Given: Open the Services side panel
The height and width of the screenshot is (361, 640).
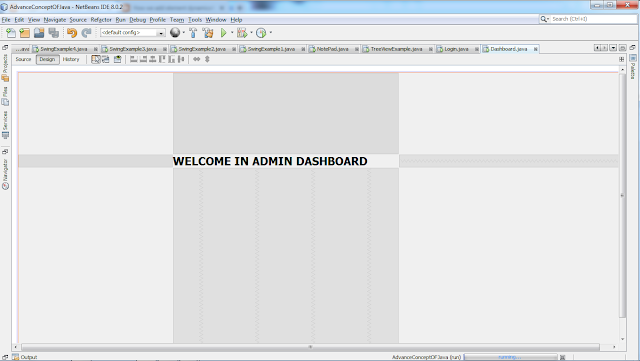Looking at the screenshot, I should [x=5, y=125].
